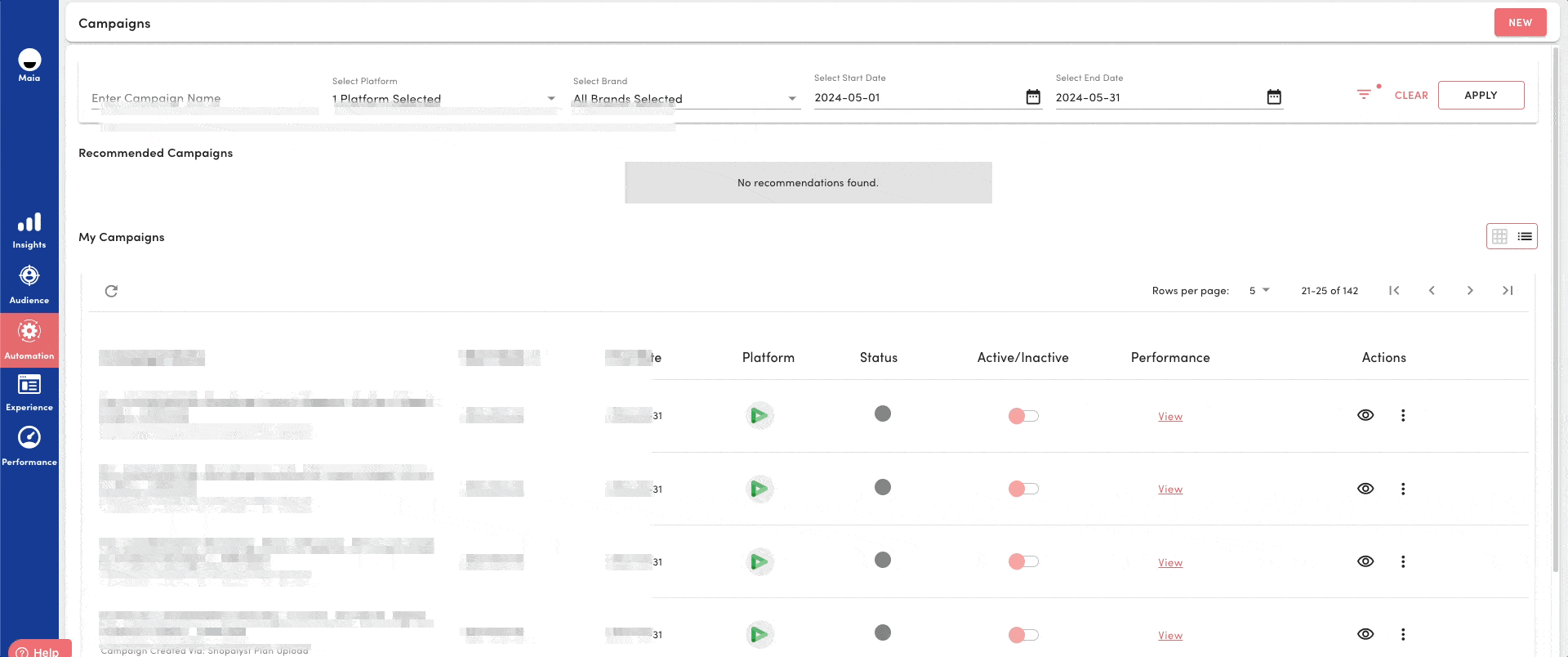The image size is (1568, 657).
Task: View performance of first campaign
Action: [1170, 417]
